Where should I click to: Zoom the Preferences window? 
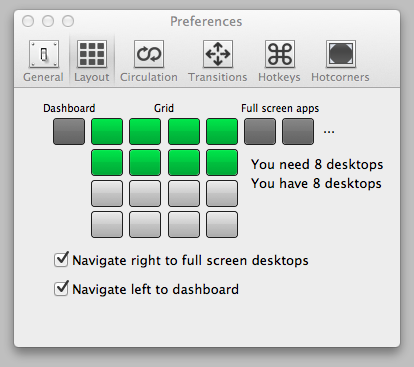point(68,21)
